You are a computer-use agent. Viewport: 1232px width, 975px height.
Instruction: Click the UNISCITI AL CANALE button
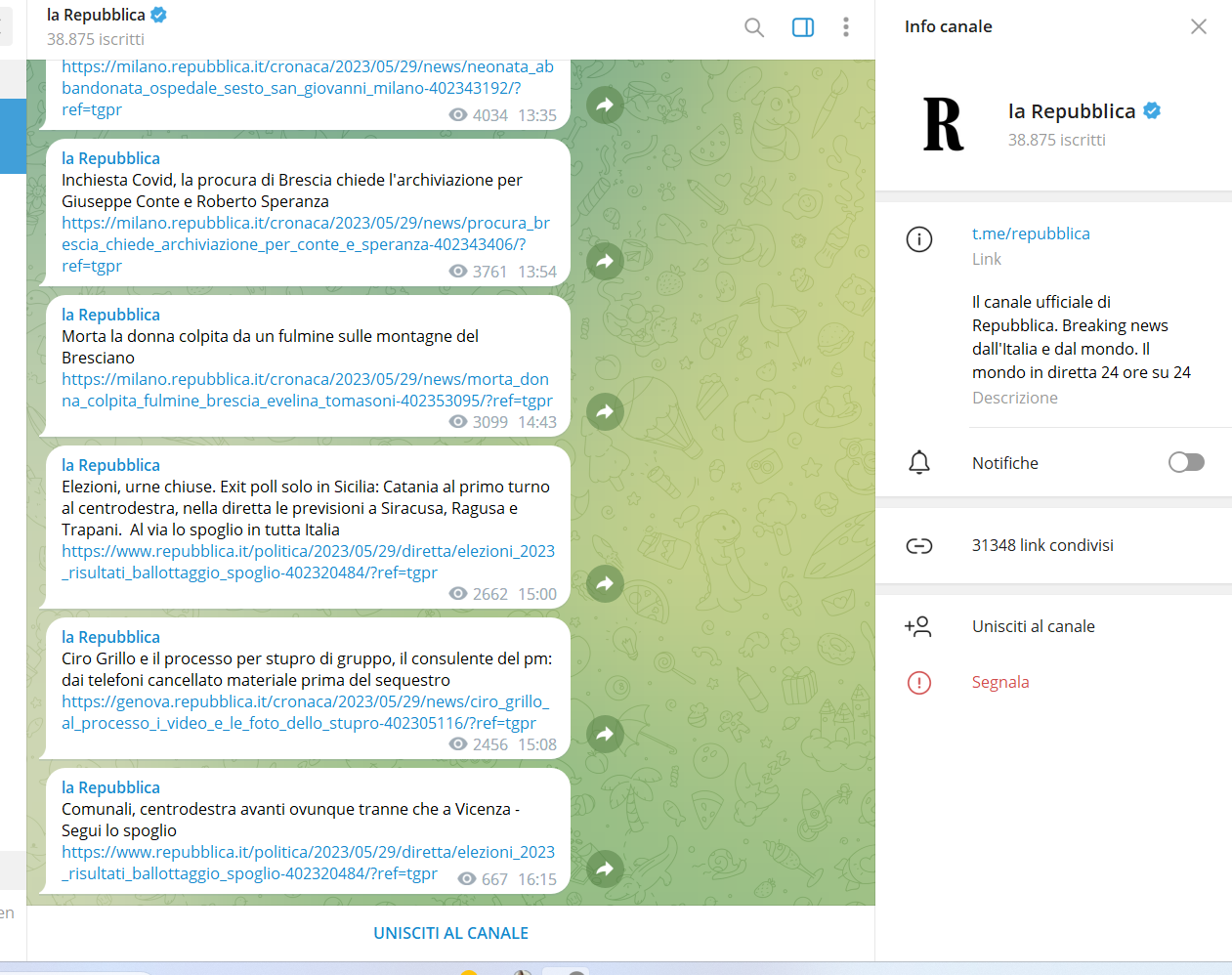click(450, 933)
